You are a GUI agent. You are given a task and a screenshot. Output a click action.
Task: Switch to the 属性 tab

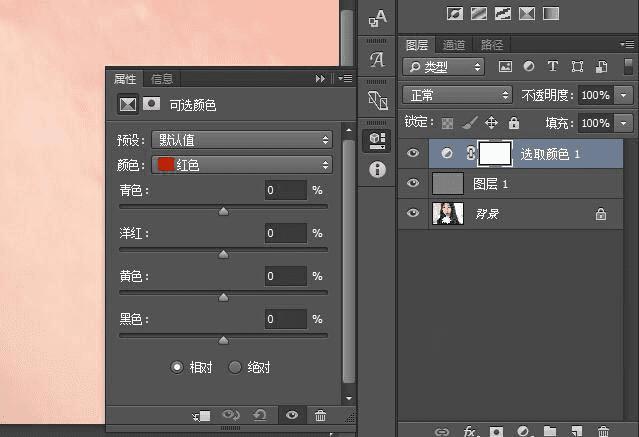(x=125, y=79)
